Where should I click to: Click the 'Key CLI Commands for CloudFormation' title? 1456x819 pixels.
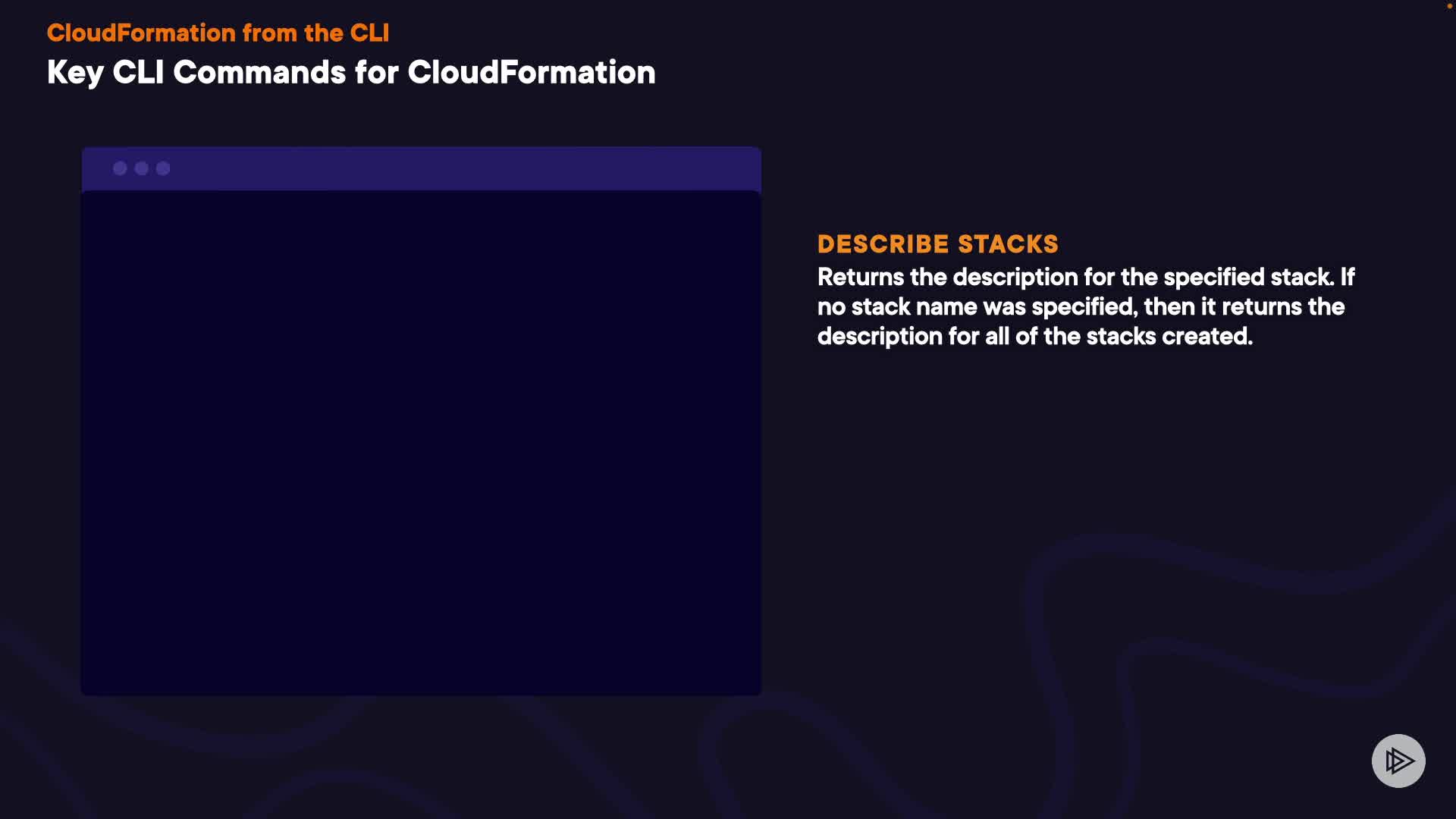(351, 72)
